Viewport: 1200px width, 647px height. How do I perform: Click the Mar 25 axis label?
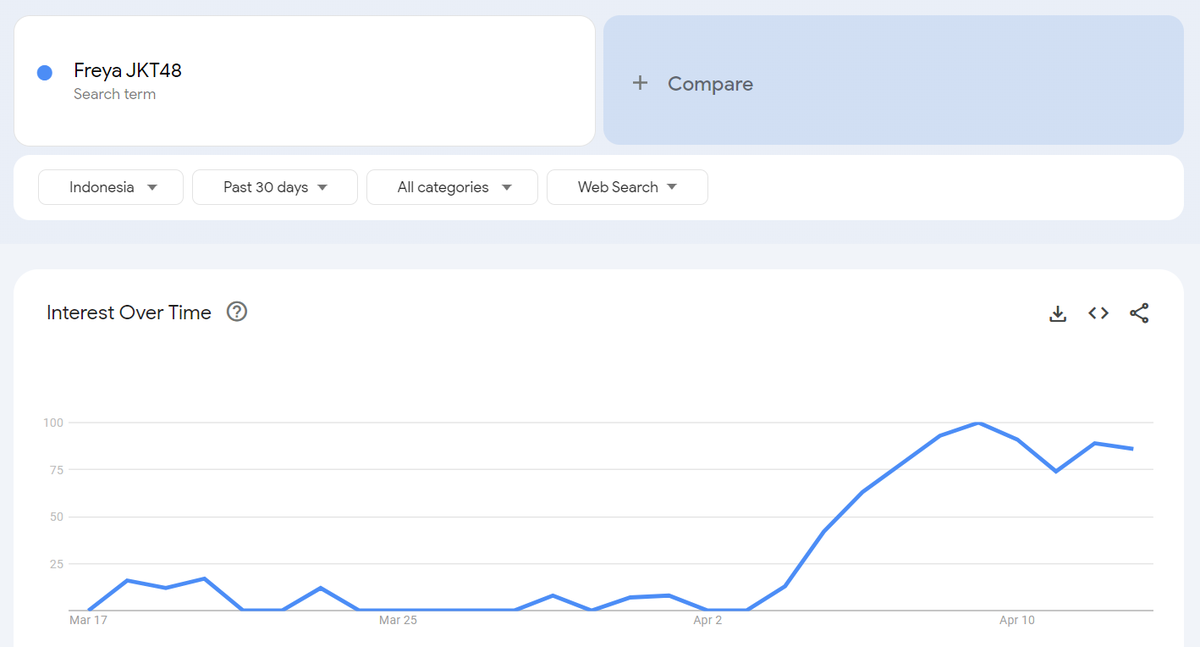click(x=398, y=621)
